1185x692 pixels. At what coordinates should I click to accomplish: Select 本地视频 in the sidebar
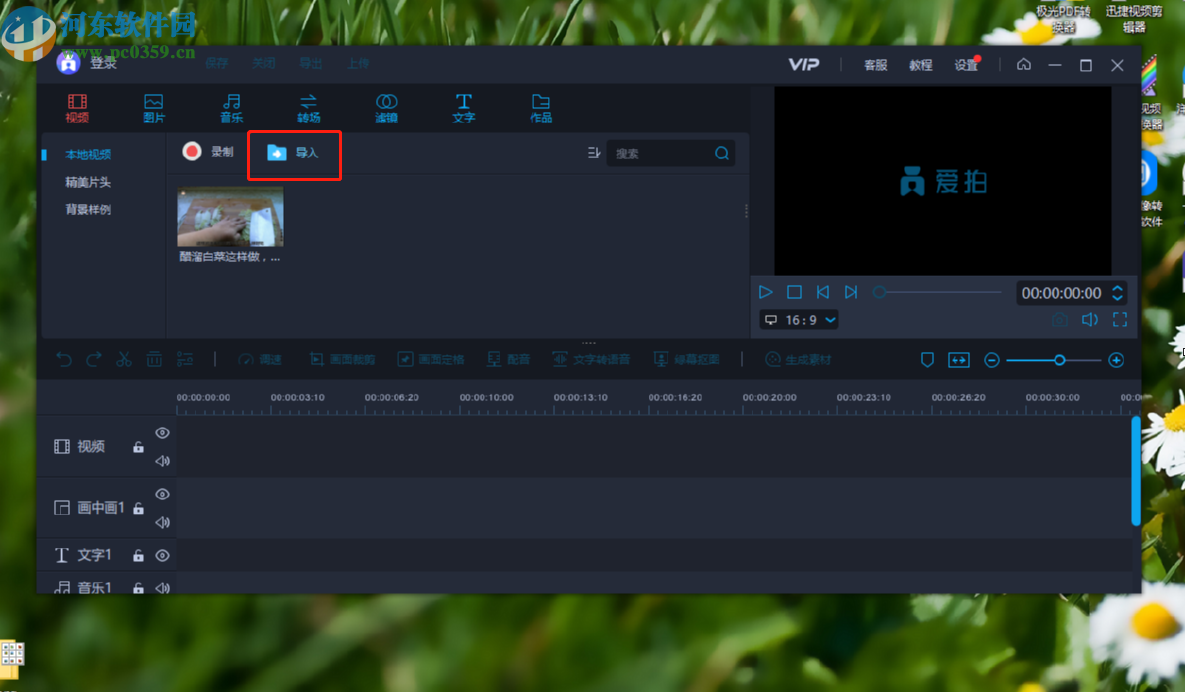[88, 154]
